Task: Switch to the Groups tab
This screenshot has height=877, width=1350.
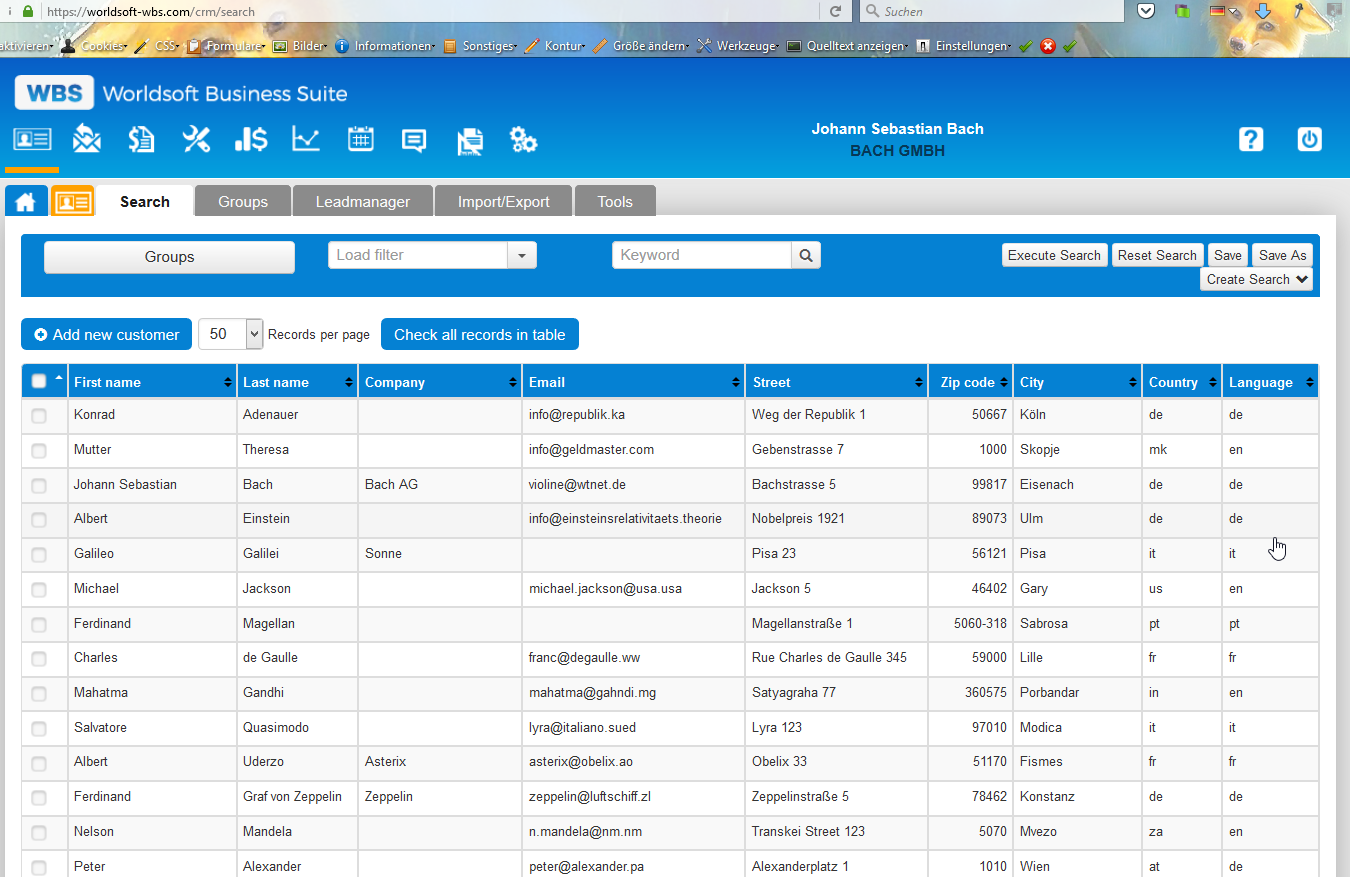Action: [243, 202]
